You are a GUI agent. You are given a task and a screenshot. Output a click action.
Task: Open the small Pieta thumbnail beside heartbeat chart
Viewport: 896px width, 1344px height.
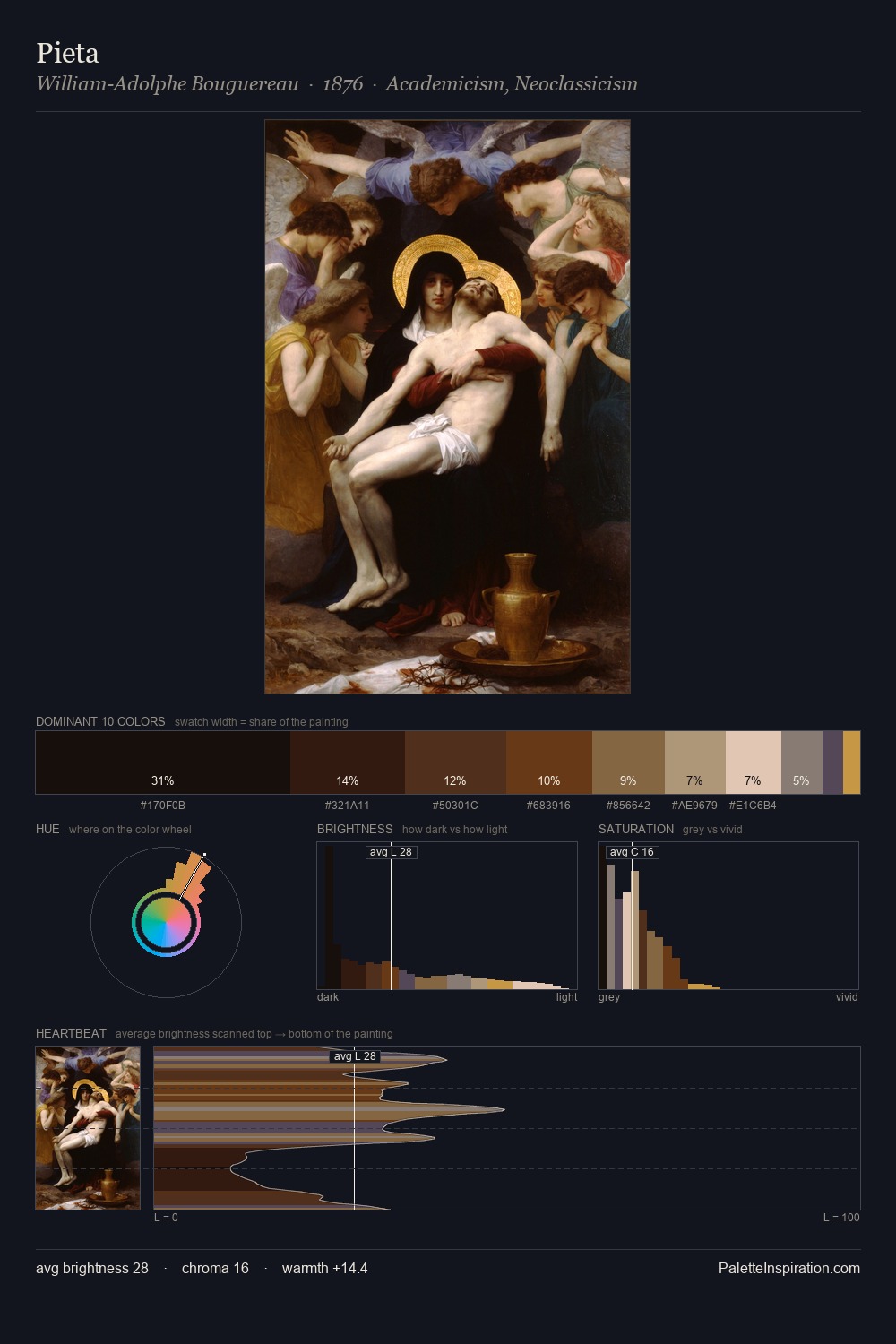tap(88, 1128)
